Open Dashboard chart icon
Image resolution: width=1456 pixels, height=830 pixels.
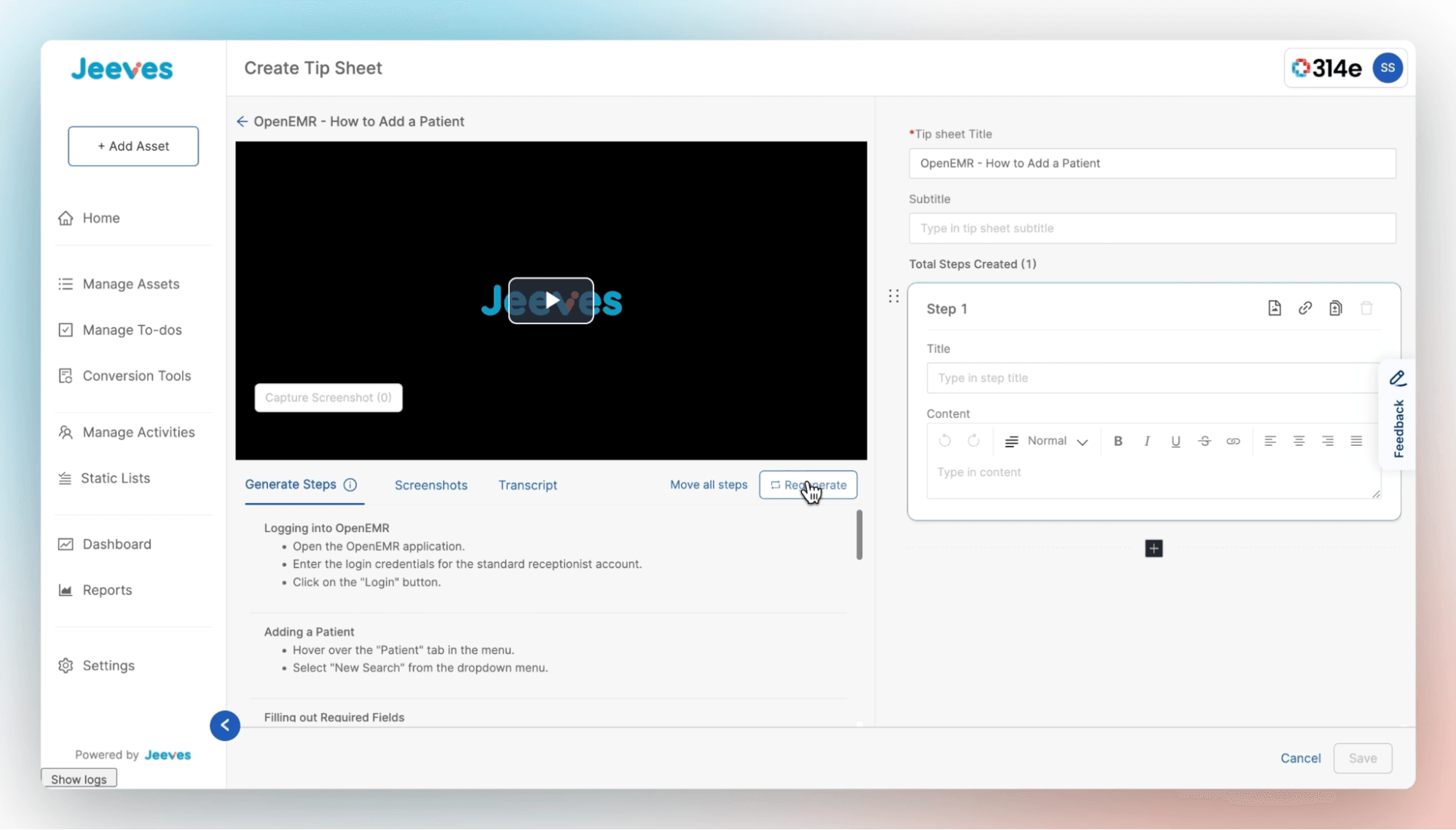point(66,544)
